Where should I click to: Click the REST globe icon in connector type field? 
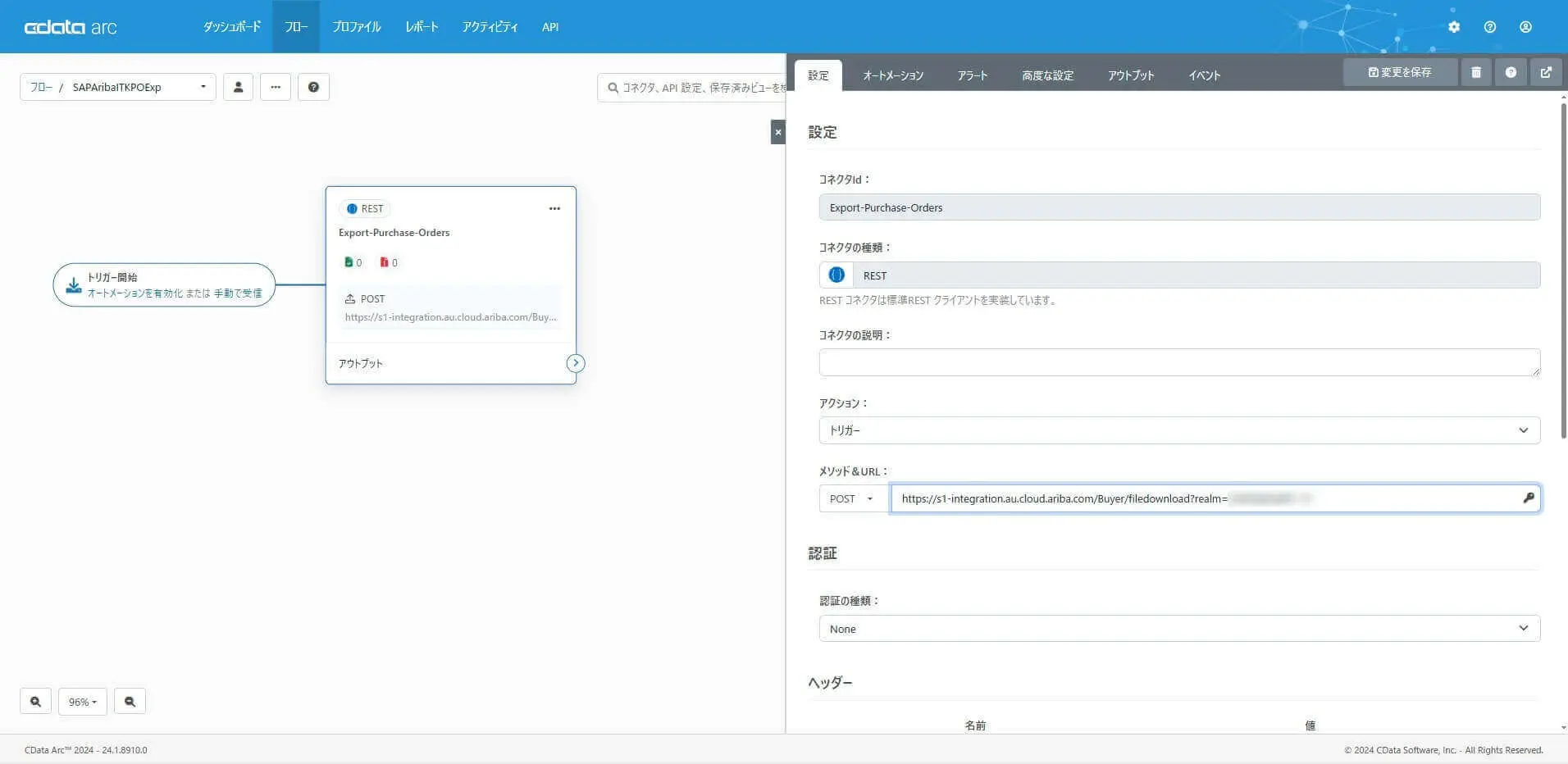pyautogui.click(x=836, y=275)
